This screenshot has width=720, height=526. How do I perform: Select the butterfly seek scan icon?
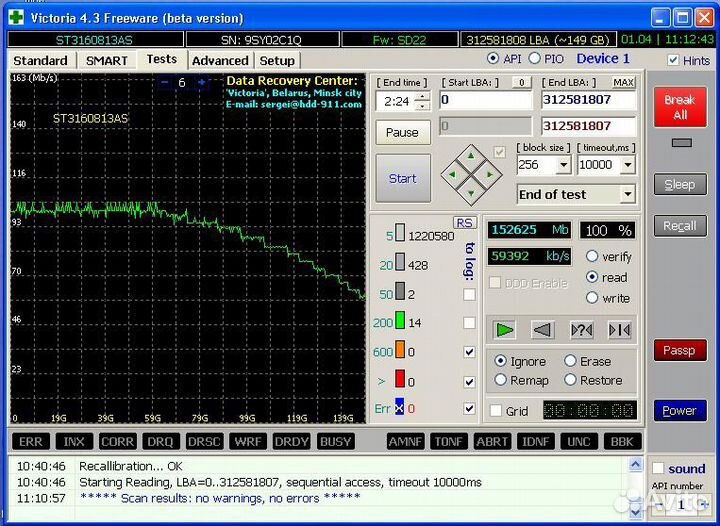pyautogui.click(x=619, y=329)
